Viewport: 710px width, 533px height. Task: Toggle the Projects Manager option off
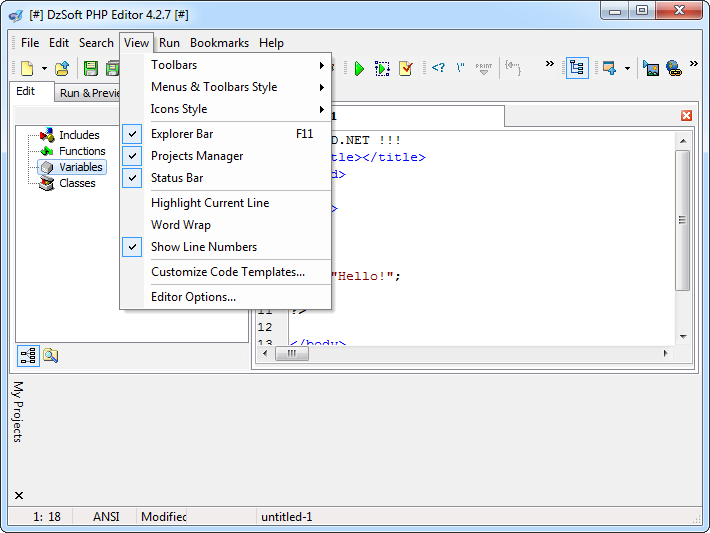pos(196,156)
